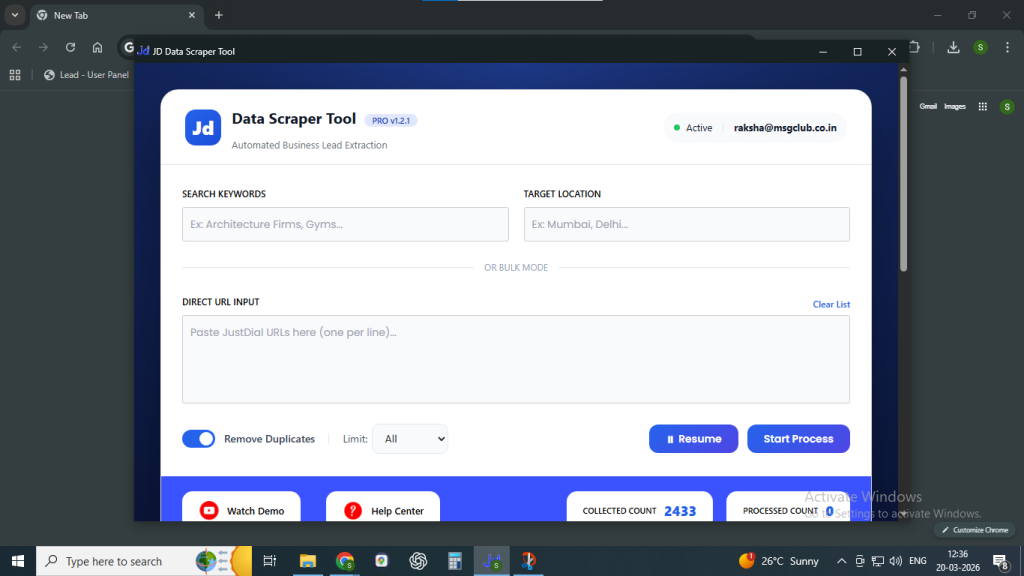1024x576 pixels.
Task: Click the Help Center question mark icon
Action: (x=353, y=510)
